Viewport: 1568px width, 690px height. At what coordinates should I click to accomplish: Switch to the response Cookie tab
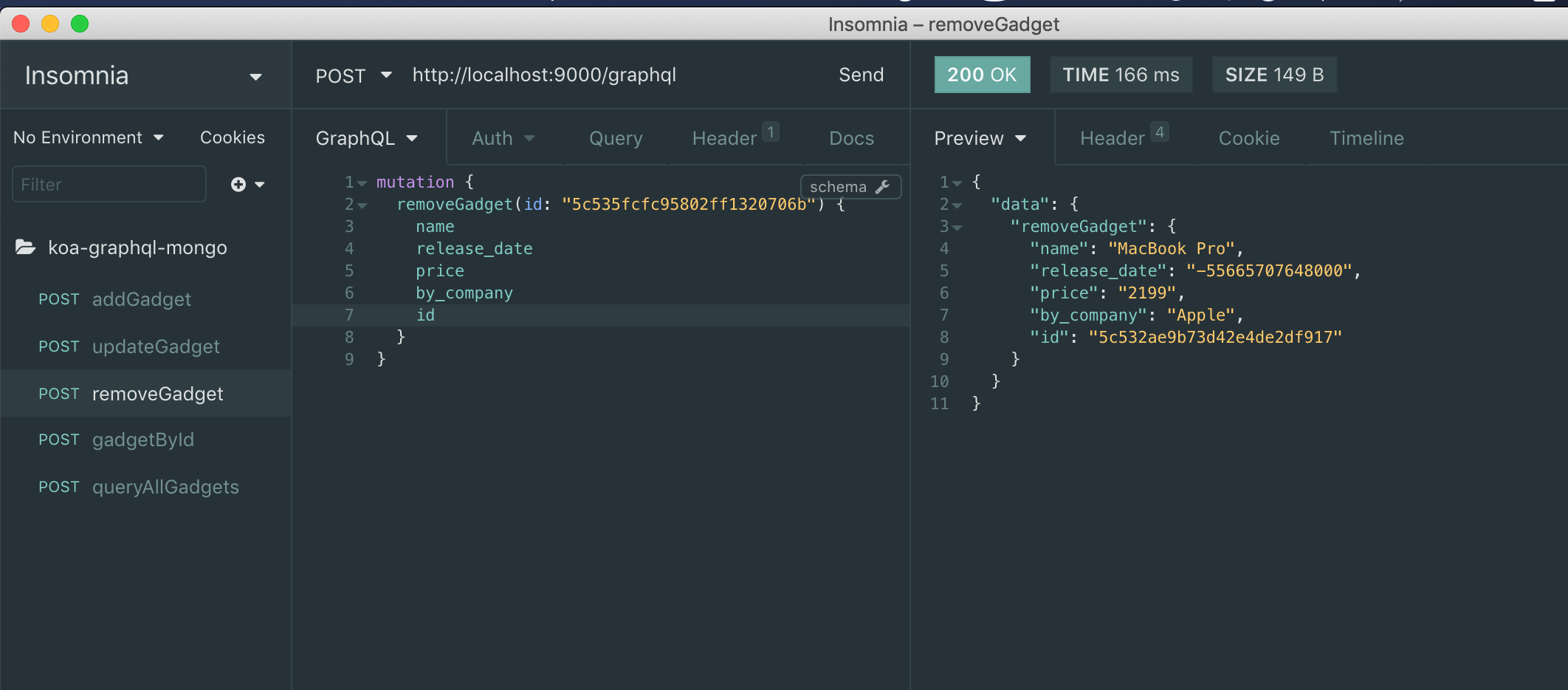tap(1249, 138)
